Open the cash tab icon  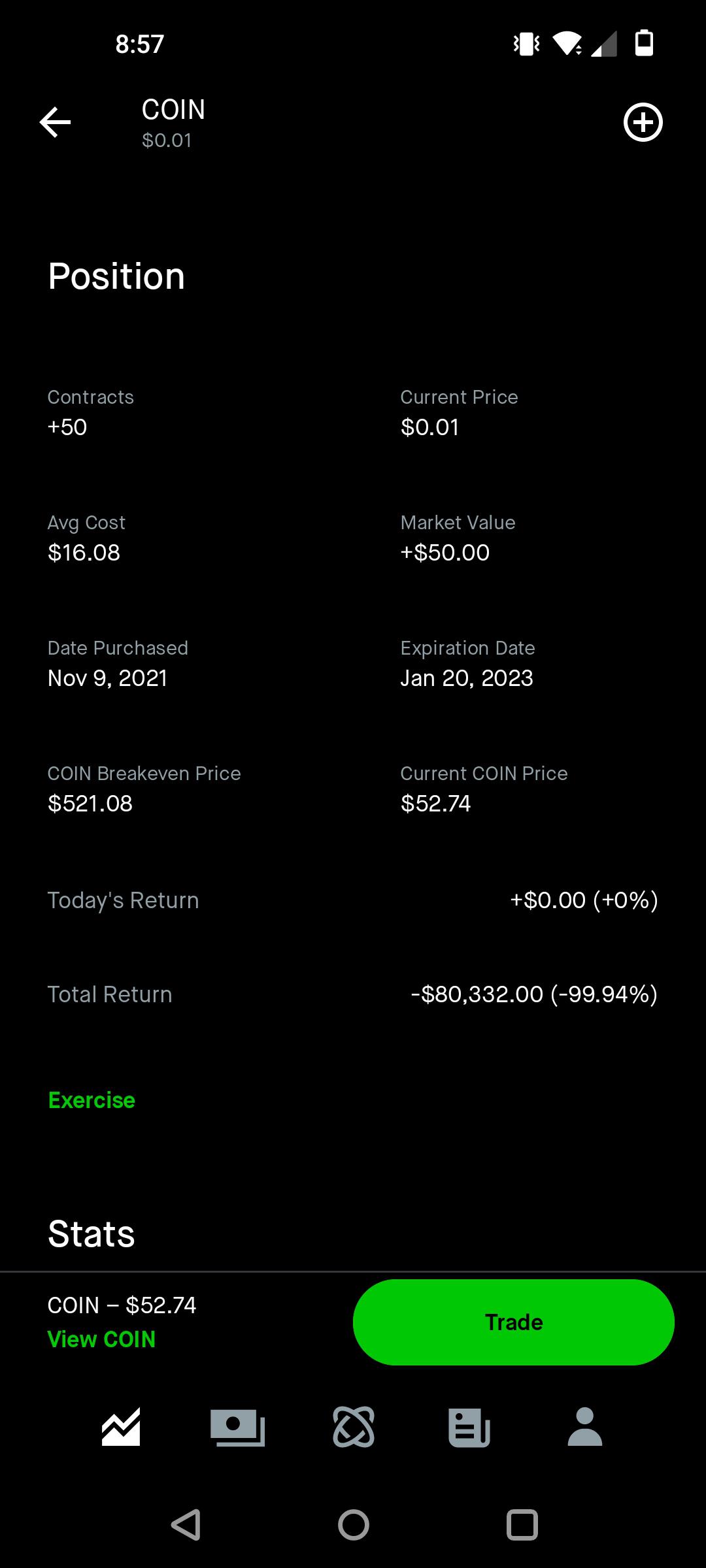[237, 1427]
